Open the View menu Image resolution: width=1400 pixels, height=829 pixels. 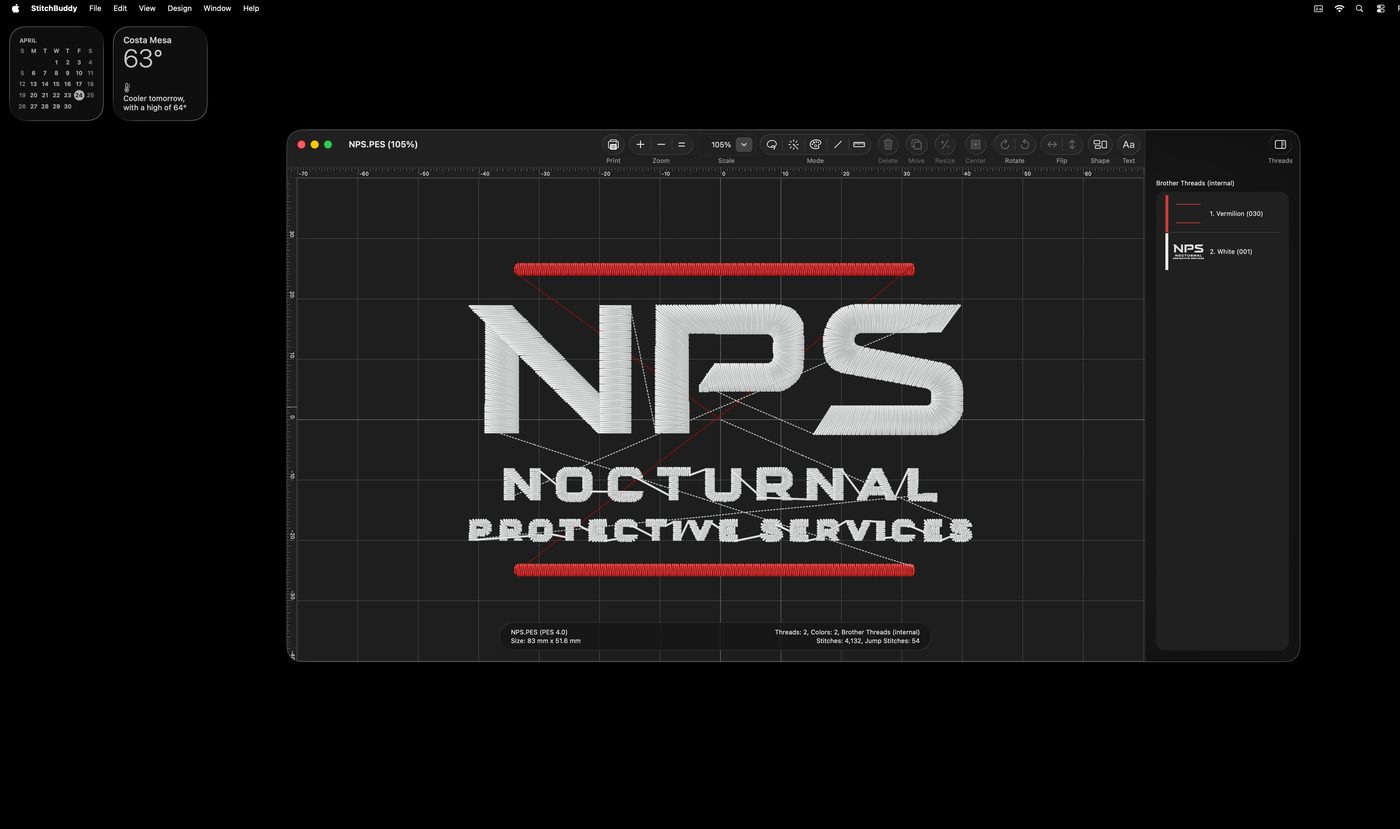[x=147, y=8]
